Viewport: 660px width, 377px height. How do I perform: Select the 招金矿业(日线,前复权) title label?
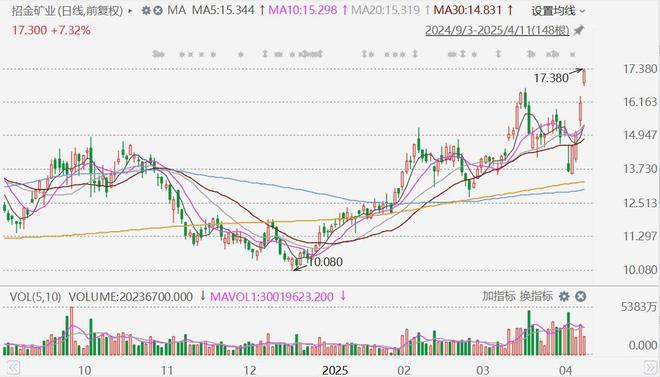point(67,11)
